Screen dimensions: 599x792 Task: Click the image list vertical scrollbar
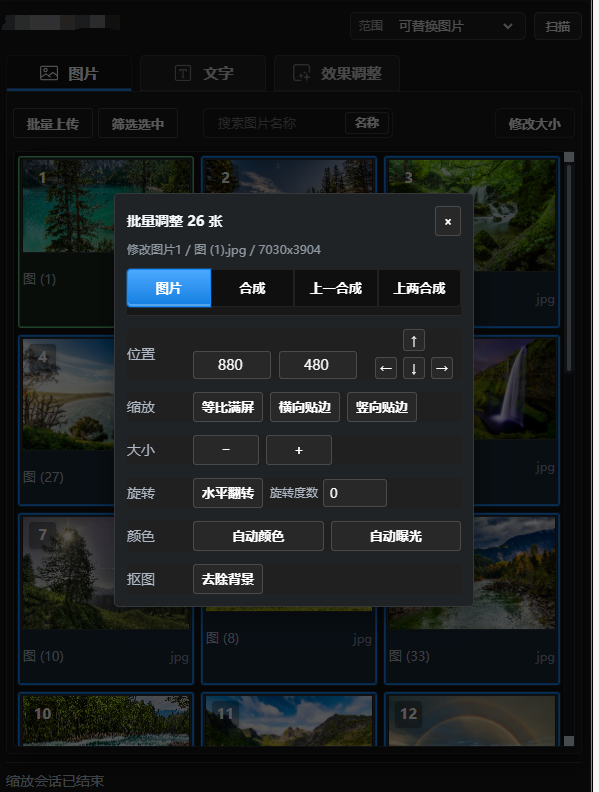click(x=569, y=268)
